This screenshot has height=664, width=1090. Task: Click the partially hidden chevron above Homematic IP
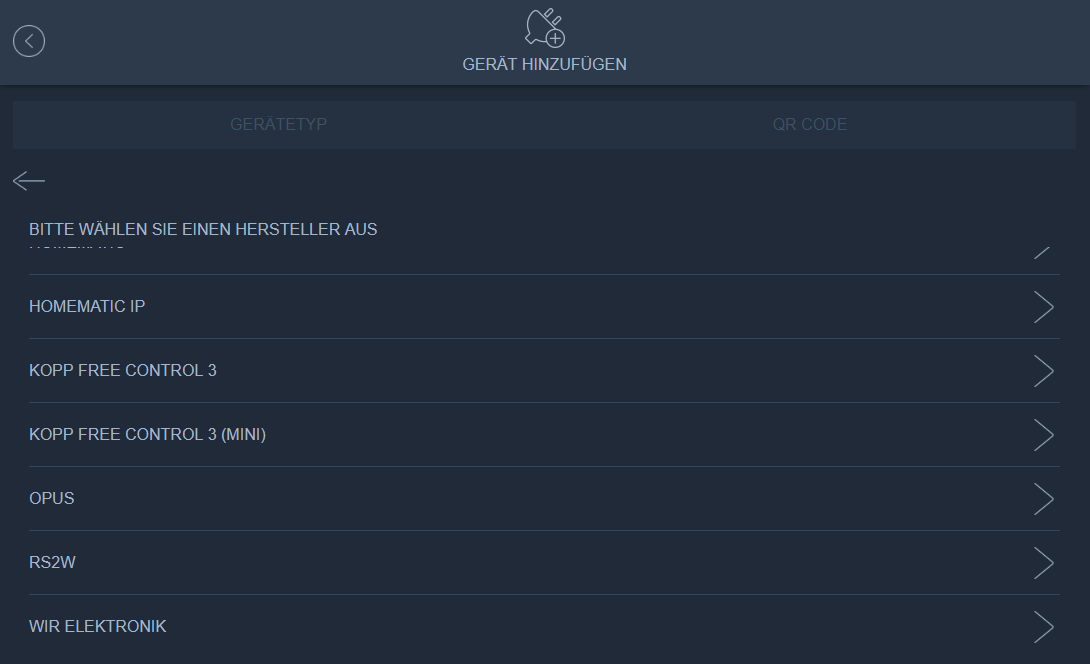pyautogui.click(x=1042, y=251)
